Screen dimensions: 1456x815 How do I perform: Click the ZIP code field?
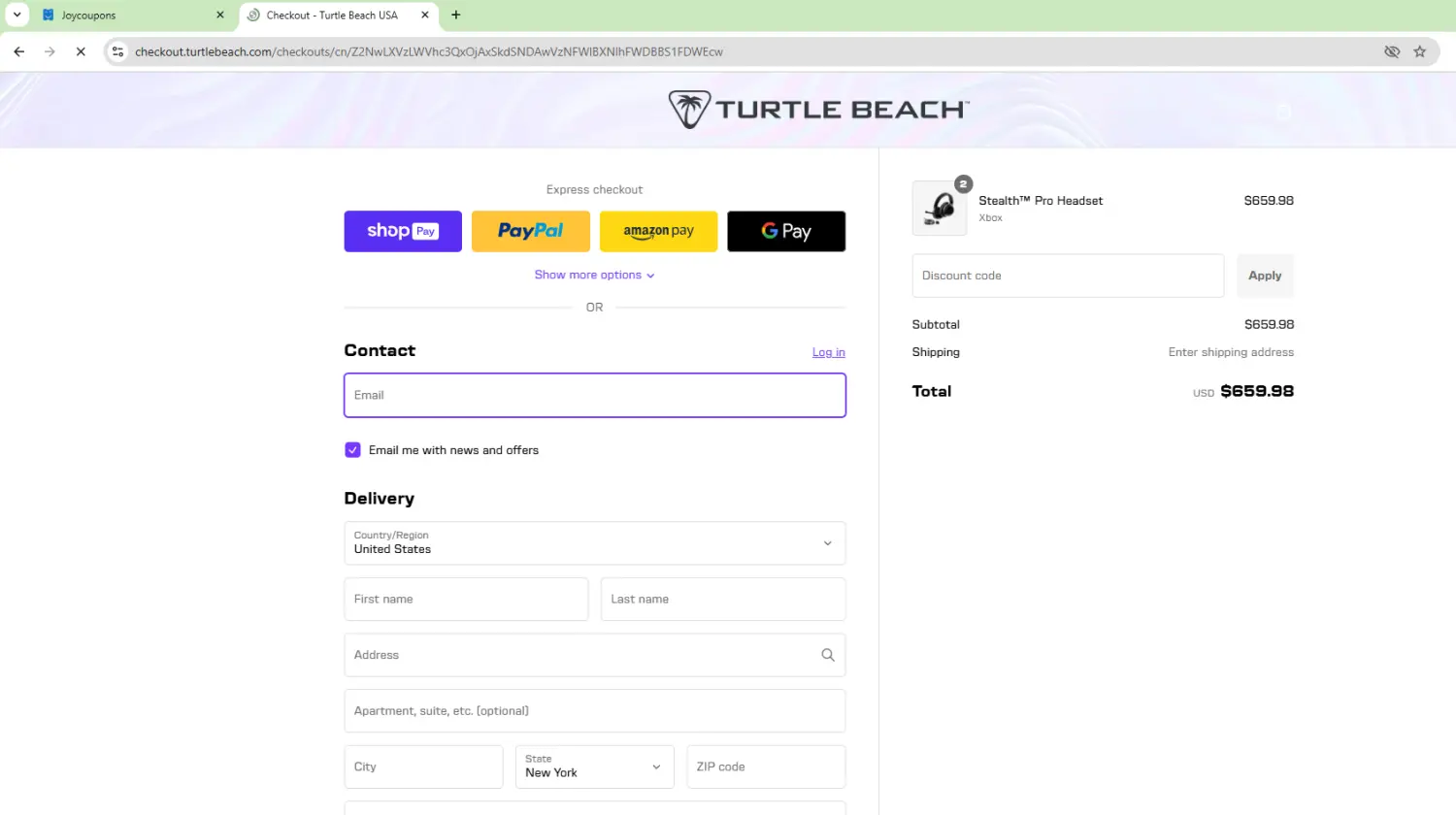pyautogui.click(x=766, y=766)
